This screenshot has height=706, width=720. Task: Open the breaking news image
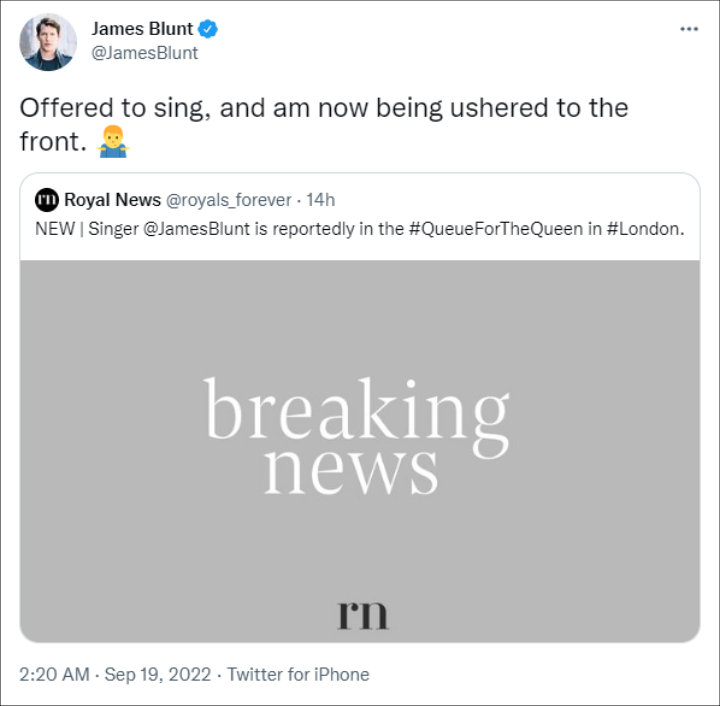[360, 451]
